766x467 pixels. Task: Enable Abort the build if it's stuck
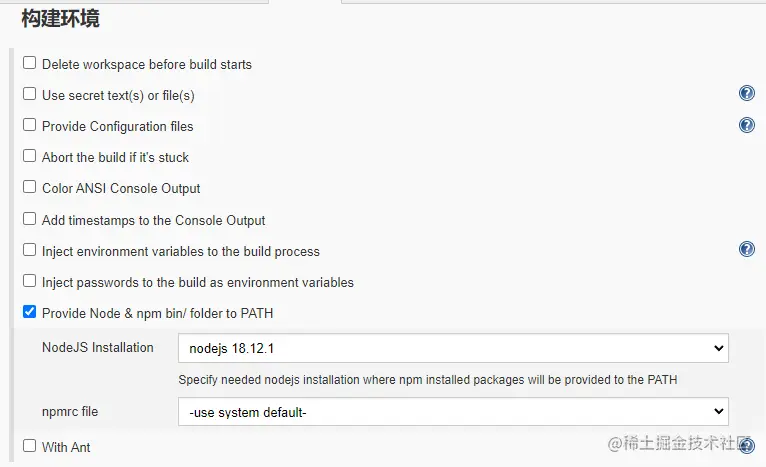point(29,157)
